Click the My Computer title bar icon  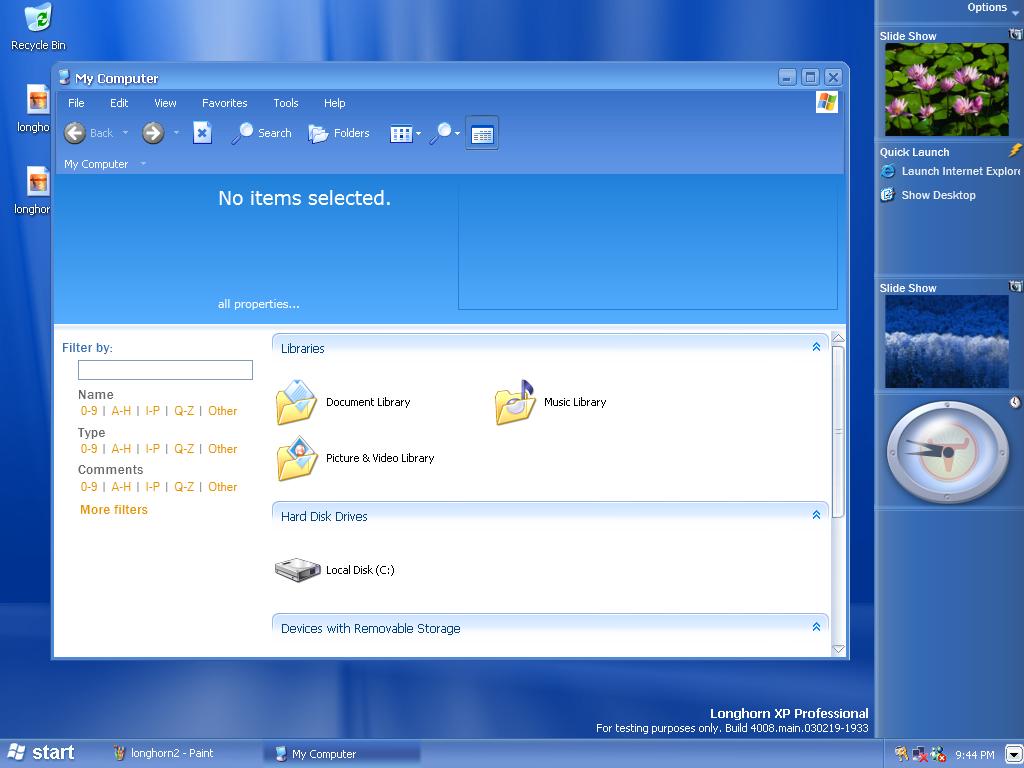pos(64,77)
